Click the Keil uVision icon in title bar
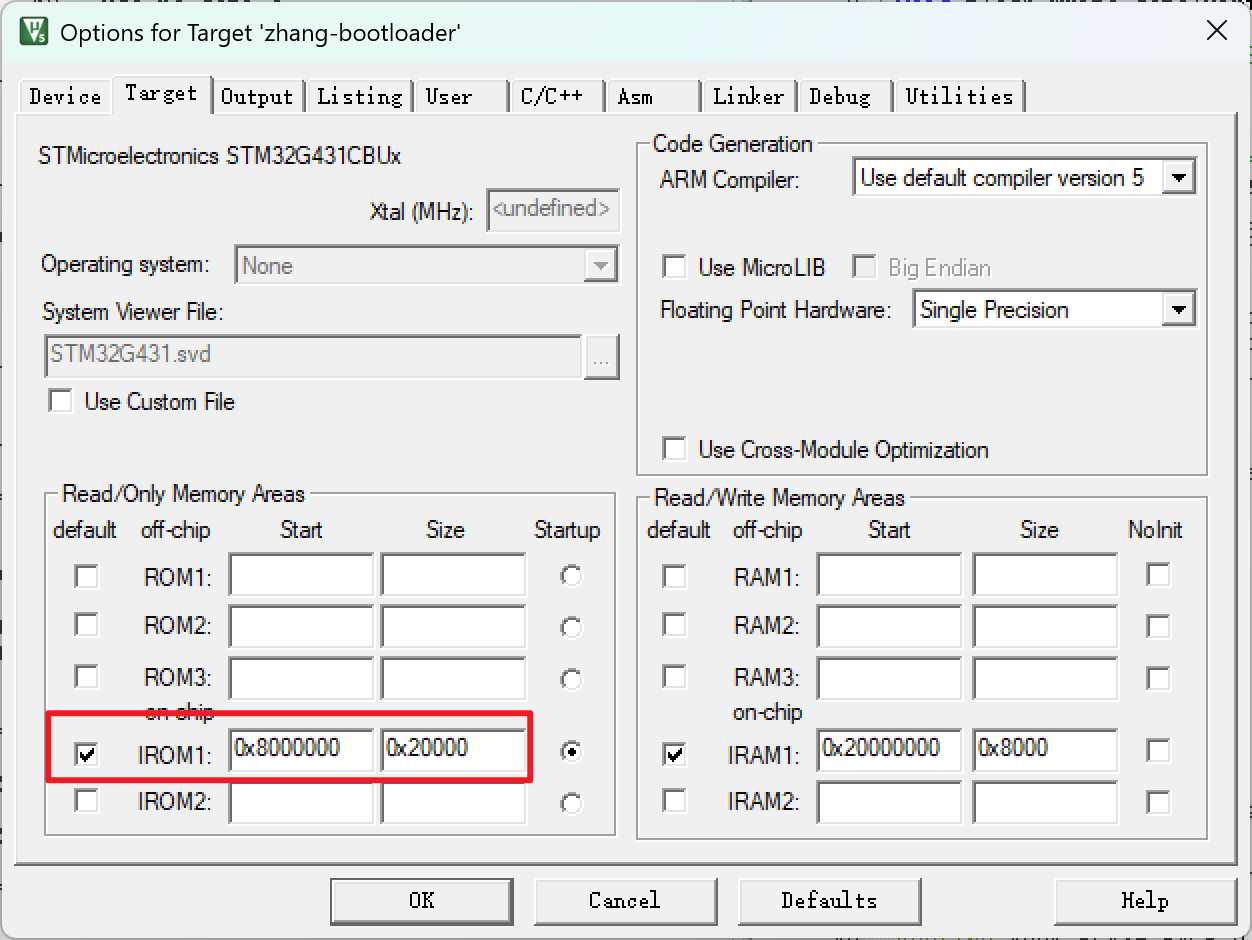 pos(32,31)
